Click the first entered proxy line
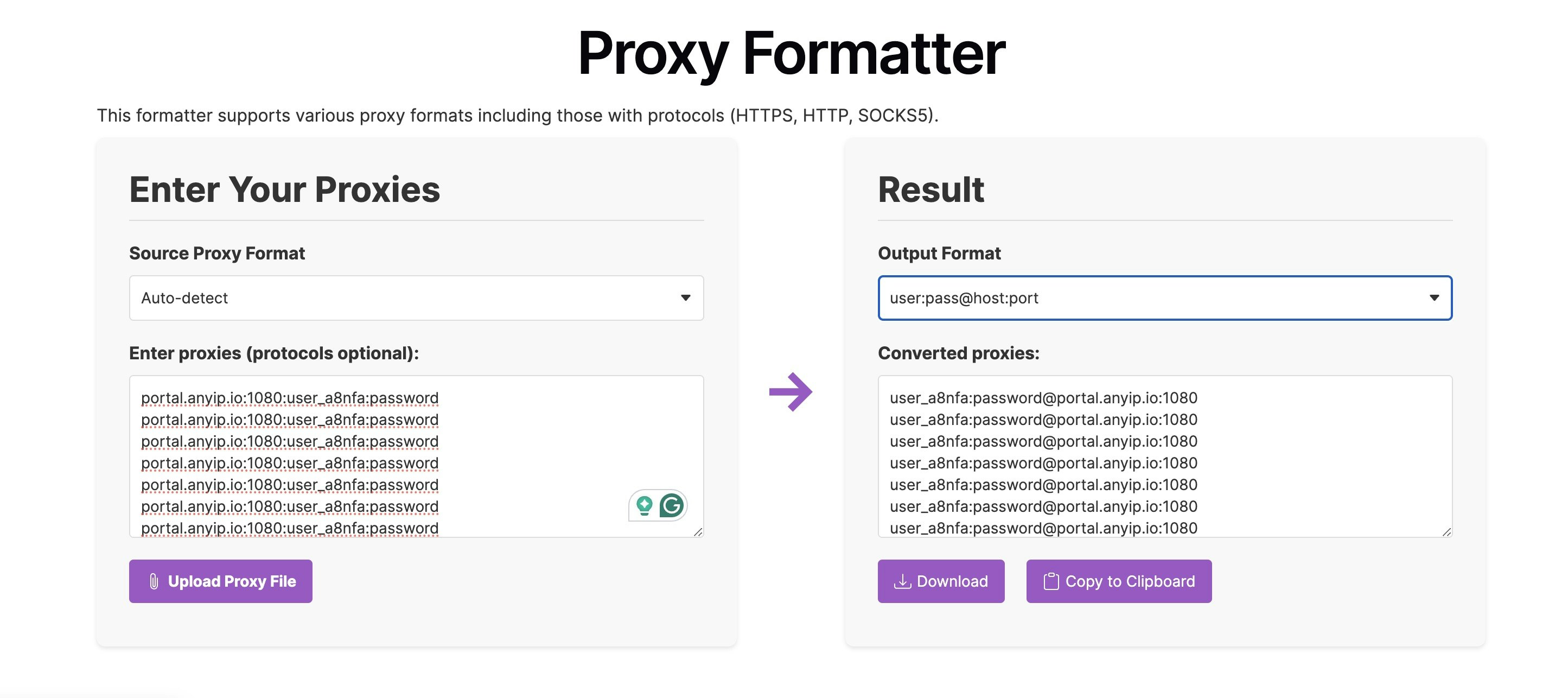The width and height of the screenshot is (1568, 698). pyautogui.click(x=290, y=398)
